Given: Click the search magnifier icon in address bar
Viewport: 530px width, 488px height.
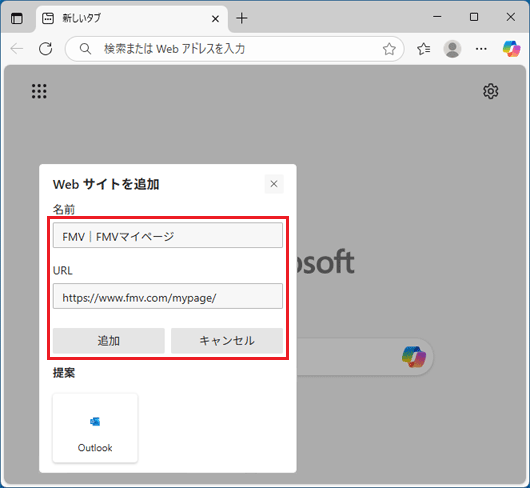Looking at the screenshot, I should tap(85, 49).
